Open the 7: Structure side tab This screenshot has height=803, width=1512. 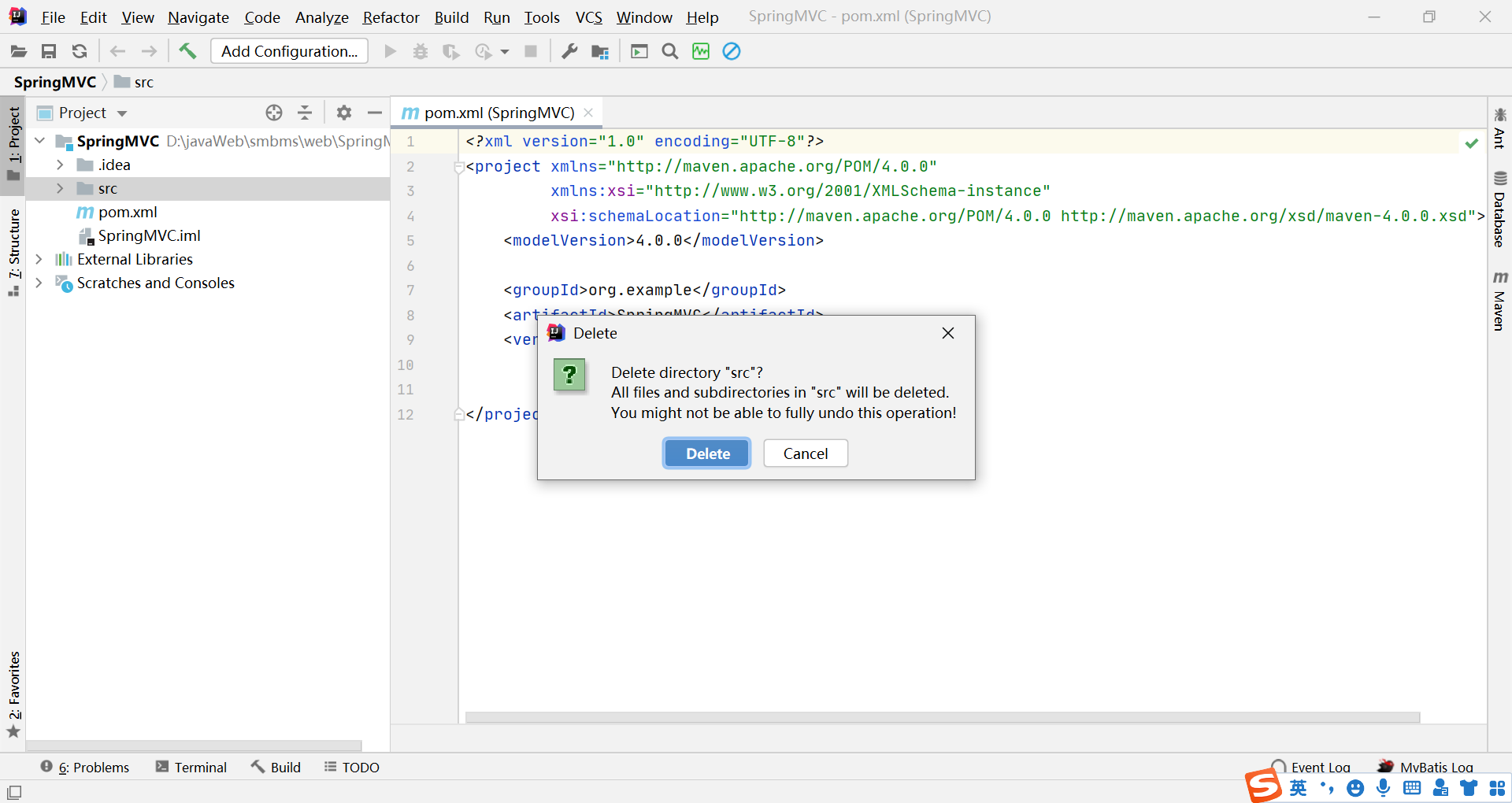tap(13, 253)
